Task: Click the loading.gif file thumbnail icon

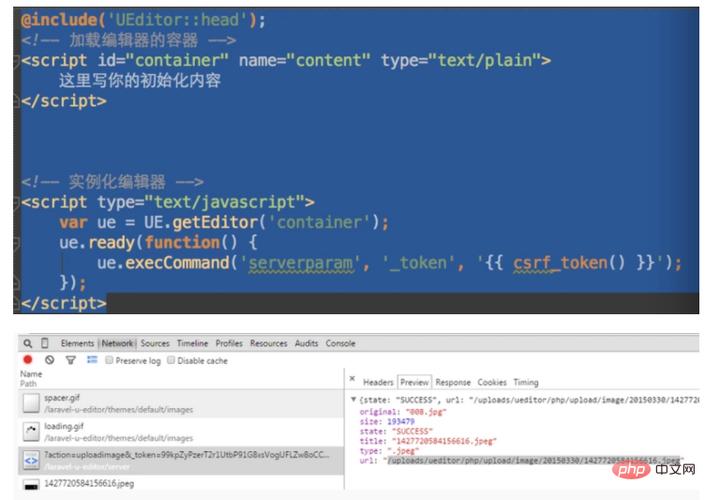Action: tap(31, 432)
